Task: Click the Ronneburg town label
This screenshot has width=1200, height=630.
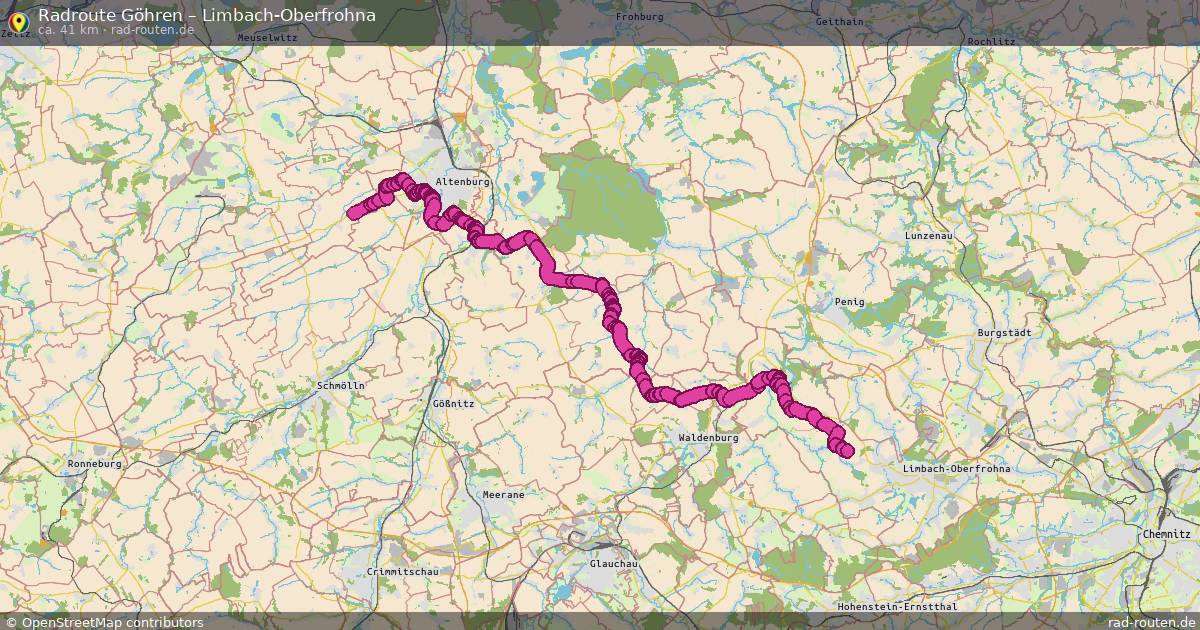Action: [x=94, y=464]
